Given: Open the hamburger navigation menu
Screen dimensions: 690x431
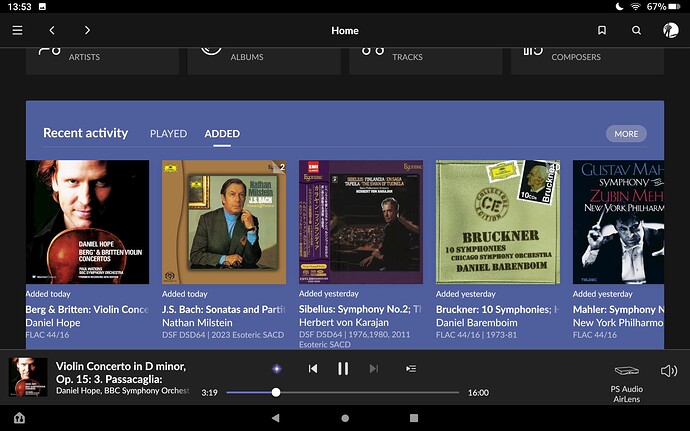Looking at the screenshot, I should [x=17, y=30].
